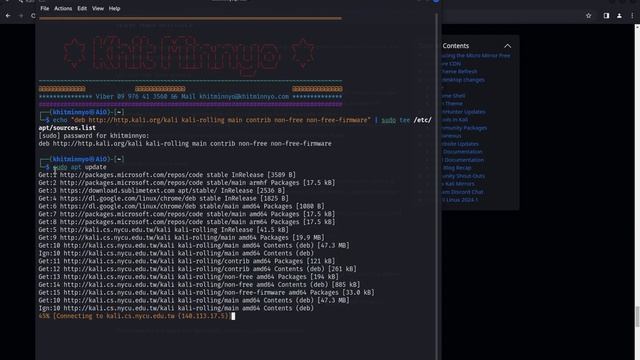
Task: Open the Theme Refresh contents link
Action: [459, 71]
